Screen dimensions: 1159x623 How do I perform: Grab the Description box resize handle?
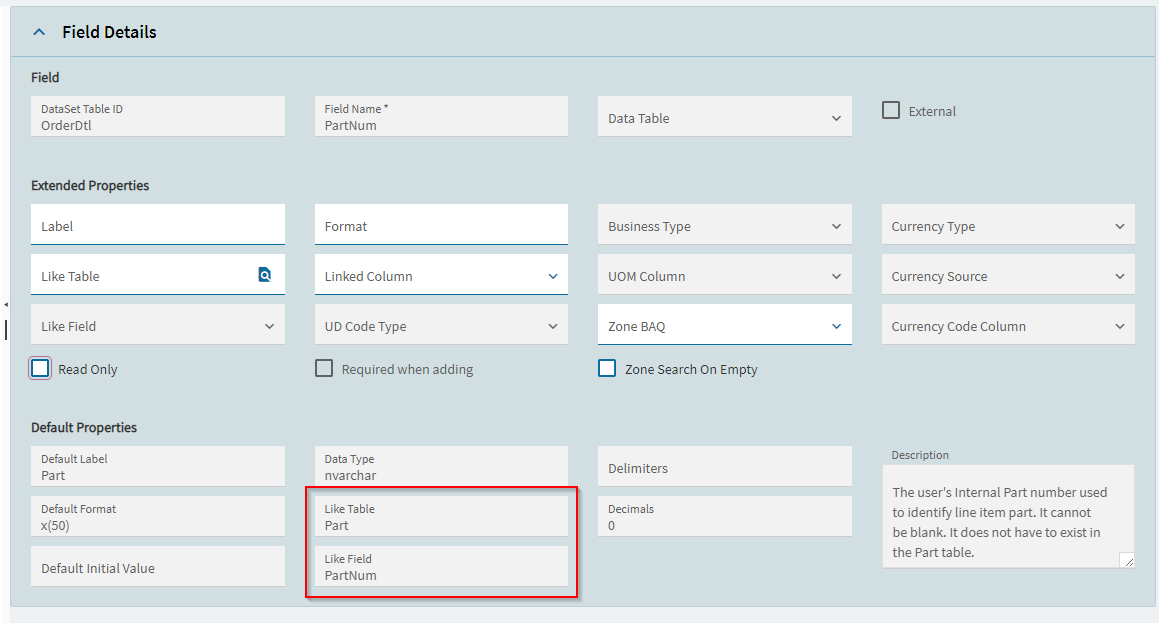(1128, 561)
